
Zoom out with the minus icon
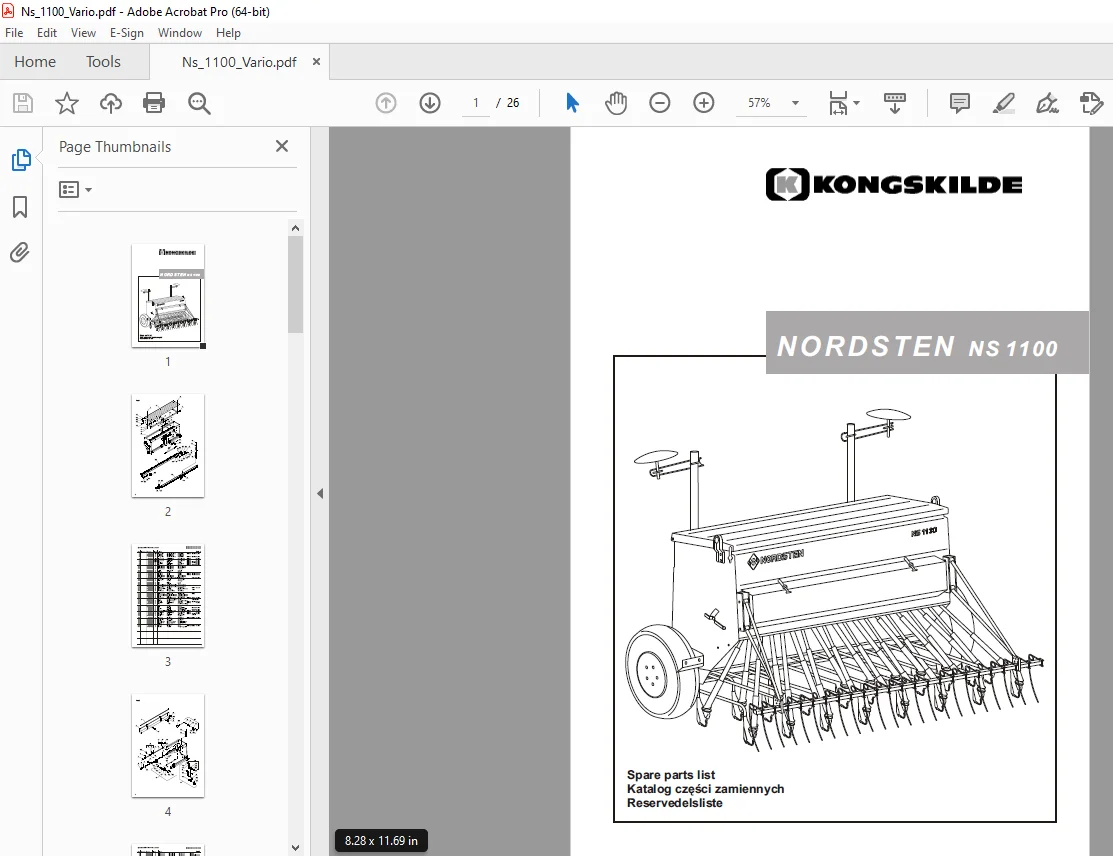pos(659,103)
